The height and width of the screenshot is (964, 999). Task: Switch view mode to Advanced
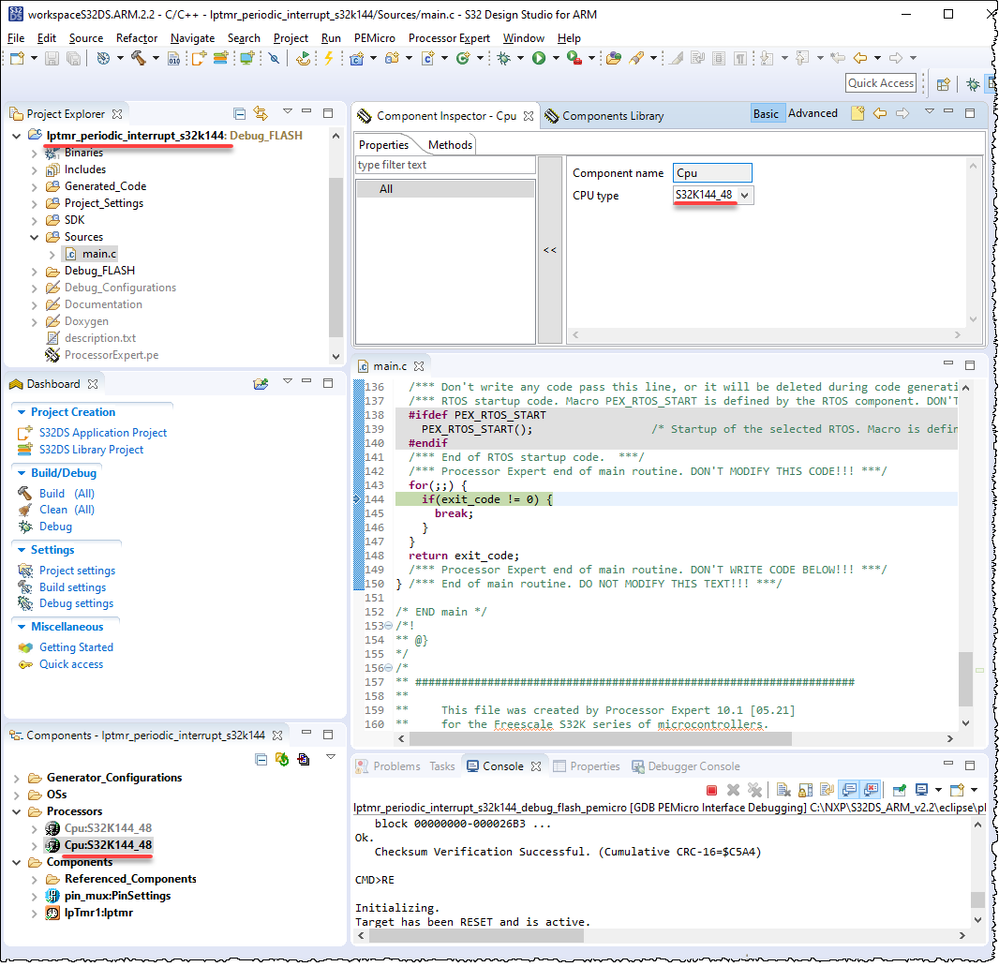[x=812, y=114]
